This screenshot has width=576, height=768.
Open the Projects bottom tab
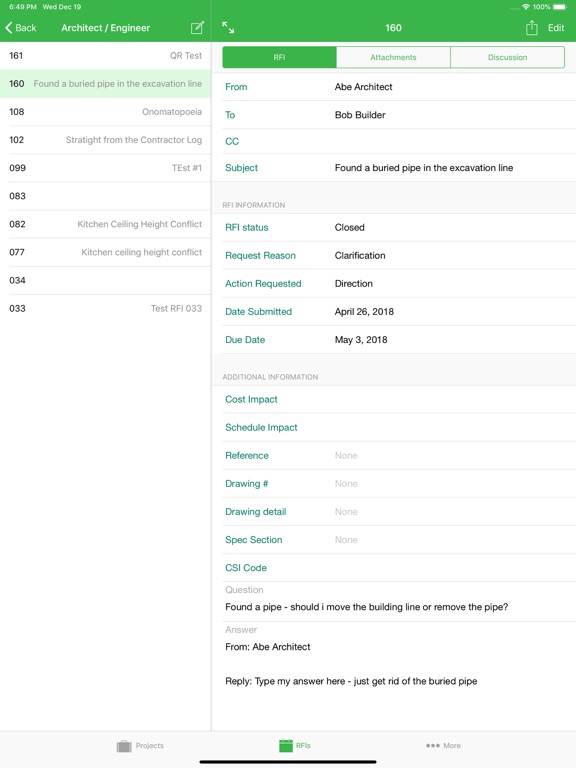click(140, 745)
